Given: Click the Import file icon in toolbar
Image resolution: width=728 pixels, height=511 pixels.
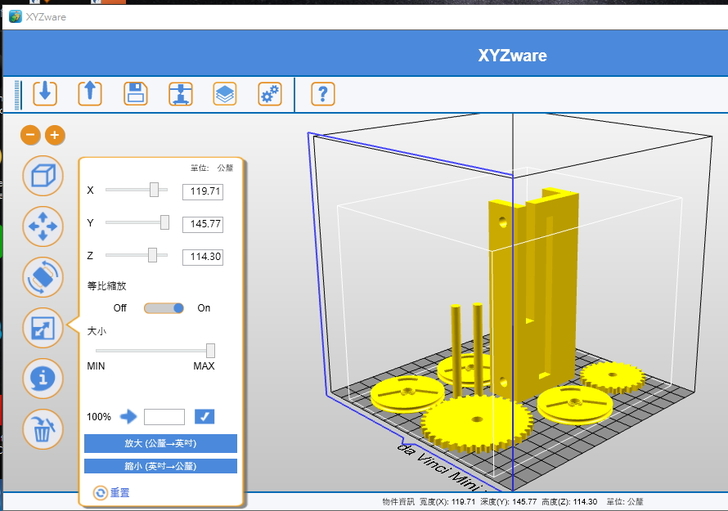Looking at the screenshot, I should tap(44, 93).
